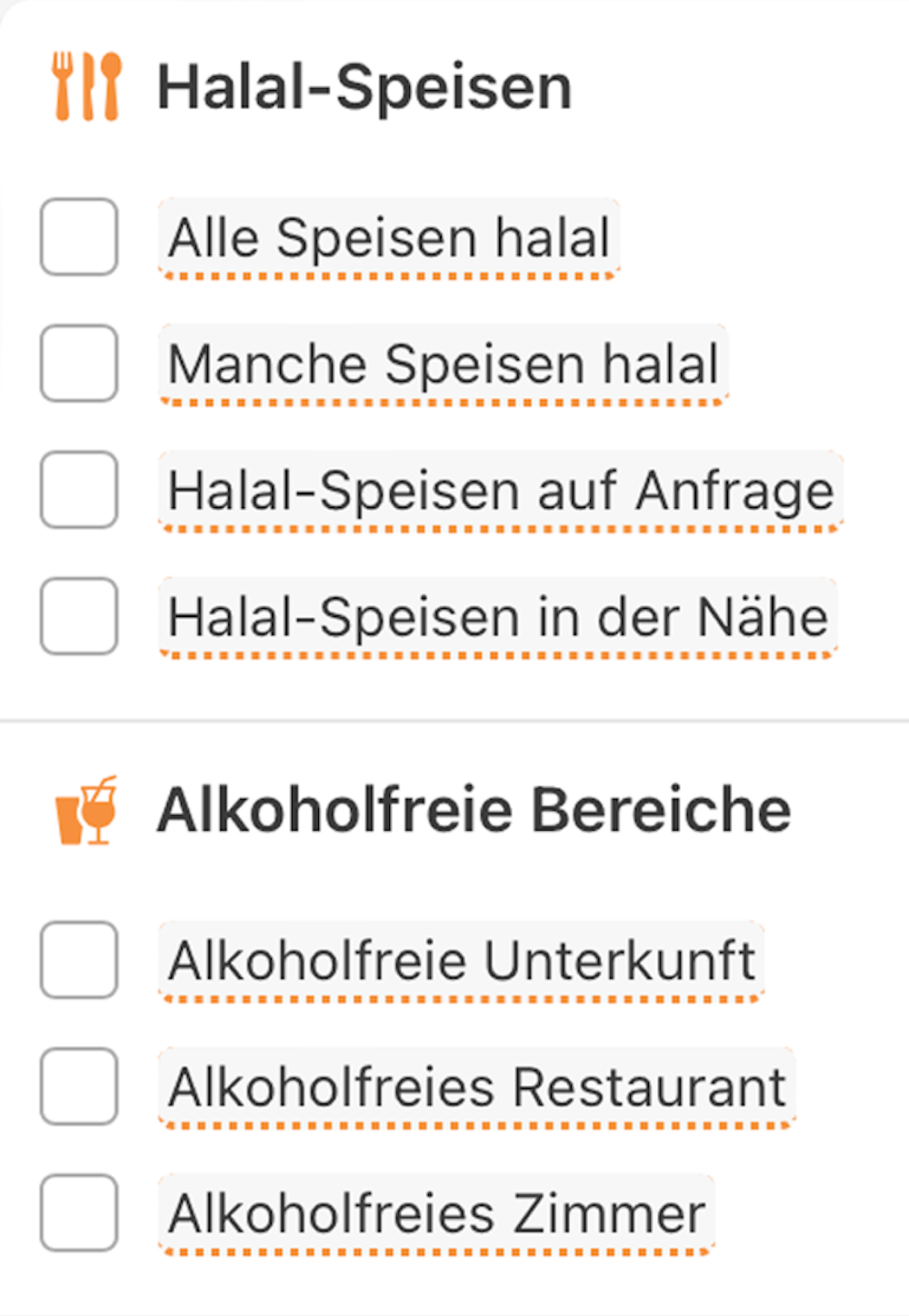This screenshot has width=909, height=1316.
Task: Tick the Manche Speisen halal checkbox
Action: point(79,364)
